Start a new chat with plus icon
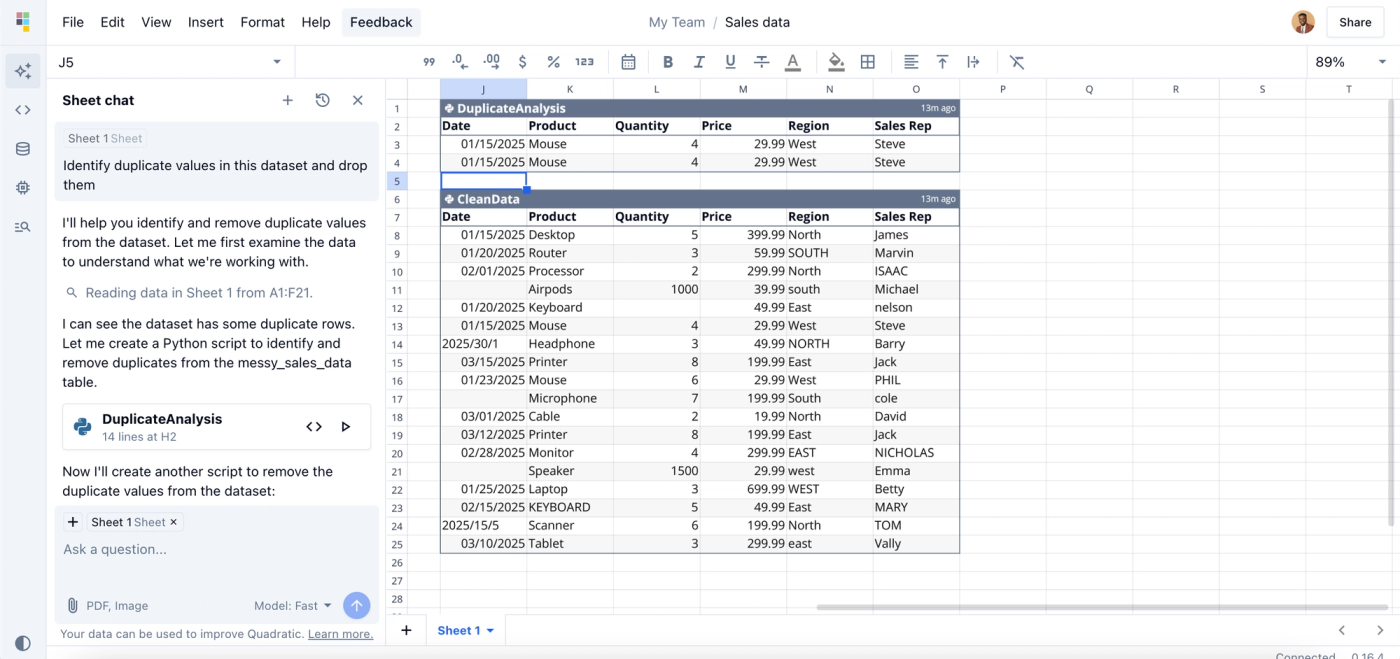 (288, 100)
